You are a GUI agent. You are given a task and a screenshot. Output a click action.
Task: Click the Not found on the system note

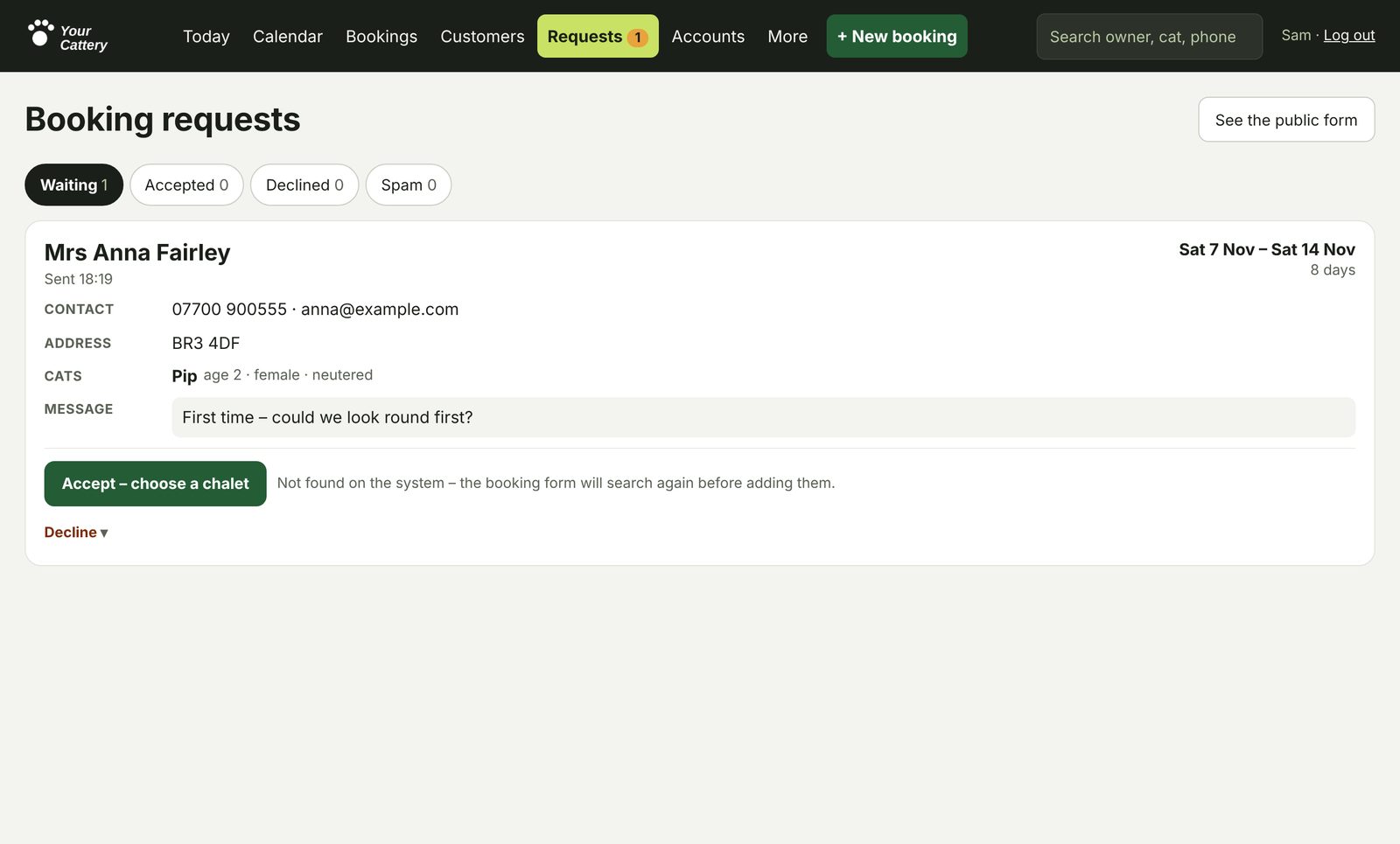pyautogui.click(x=556, y=483)
